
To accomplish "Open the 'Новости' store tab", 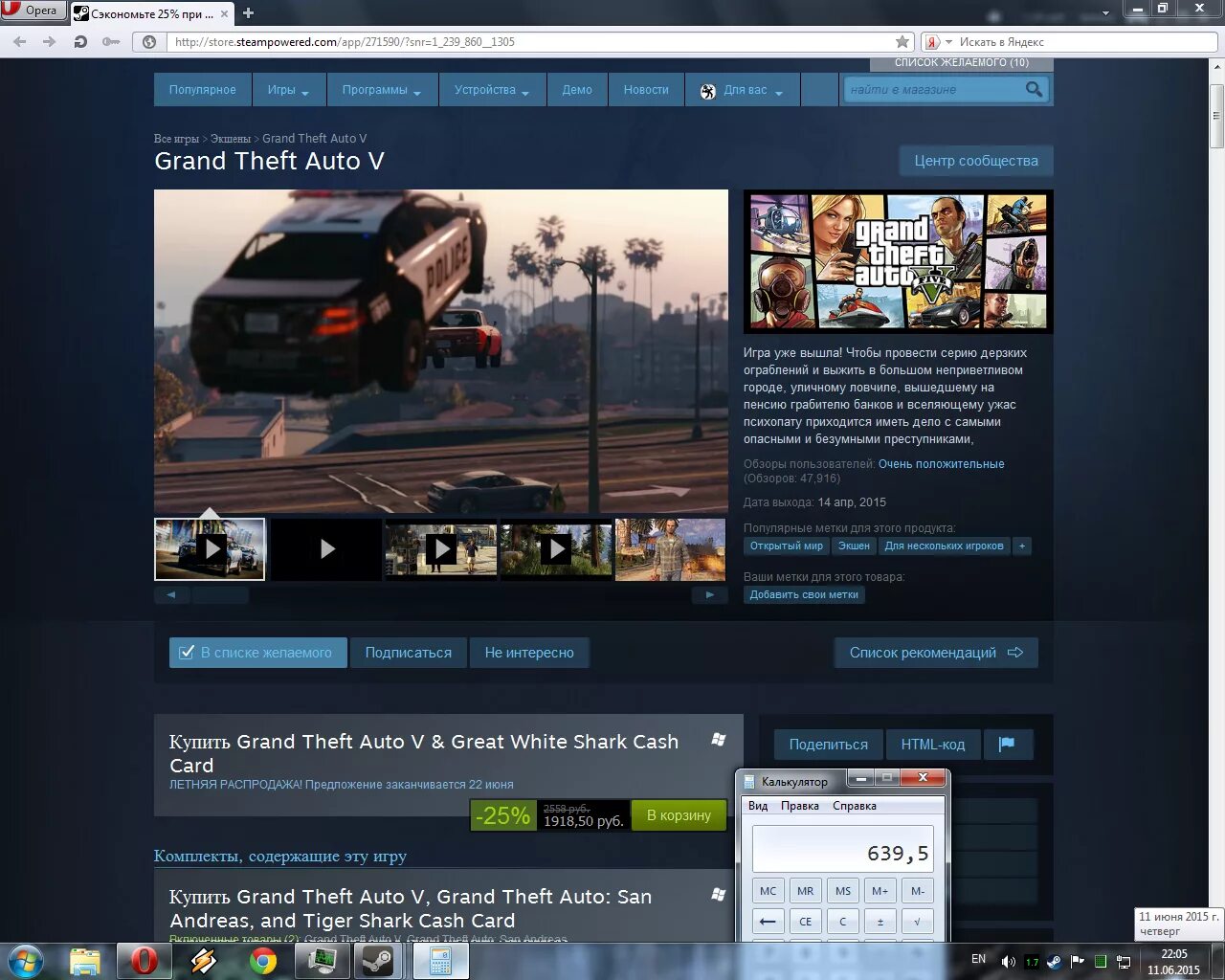I will 646,90.
